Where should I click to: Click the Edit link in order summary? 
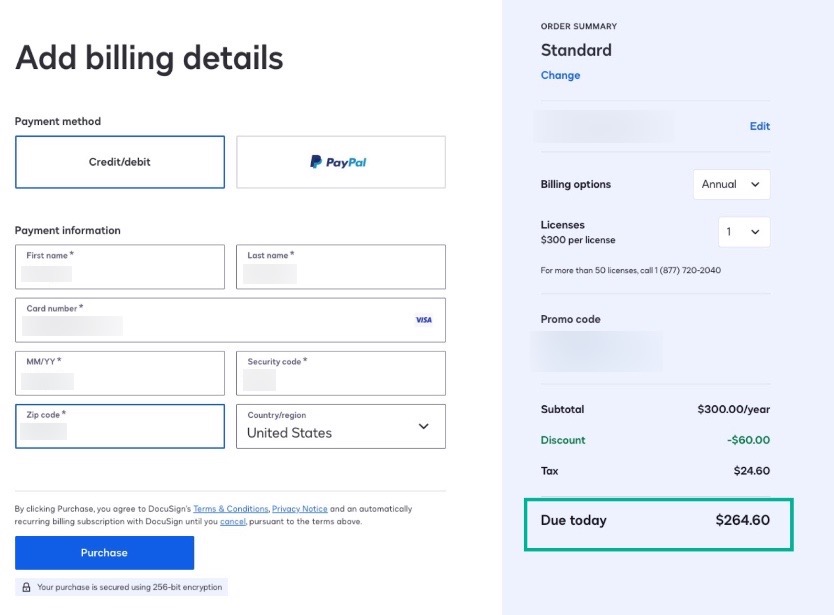pyautogui.click(x=759, y=126)
